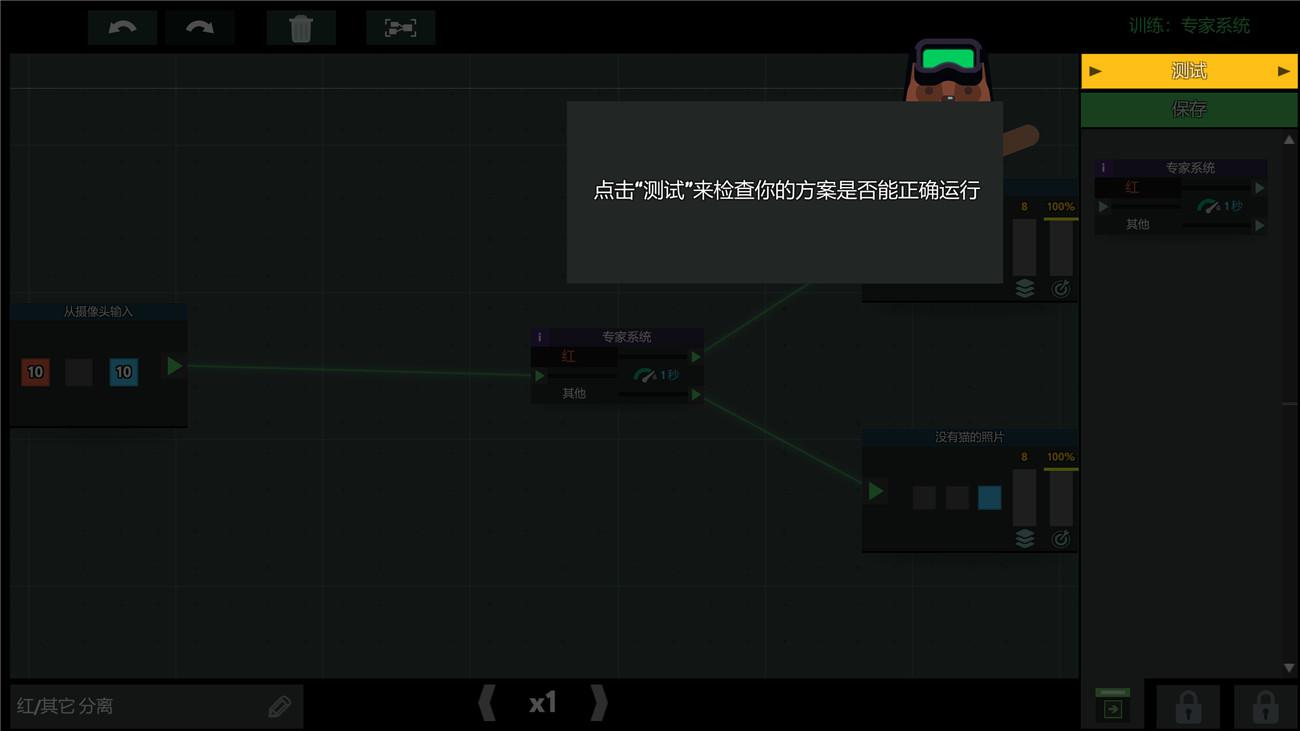
Task: Click the pencil edit icon beside scheme name
Action: [280, 707]
